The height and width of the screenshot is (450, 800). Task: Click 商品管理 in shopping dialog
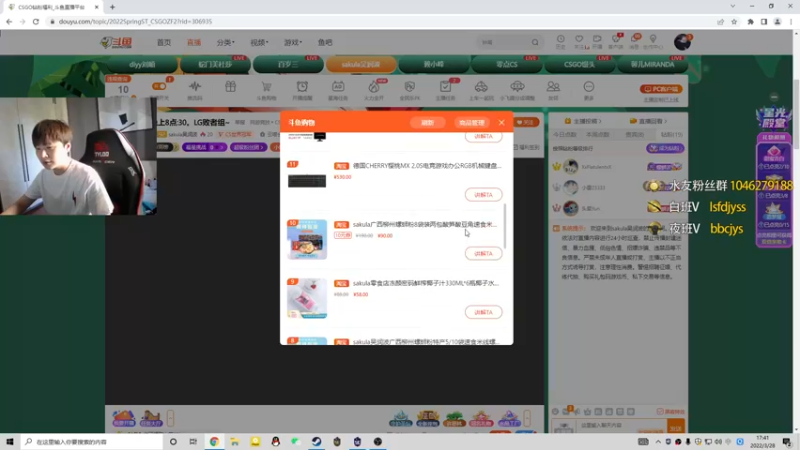pyautogui.click(x=471, y=122)
